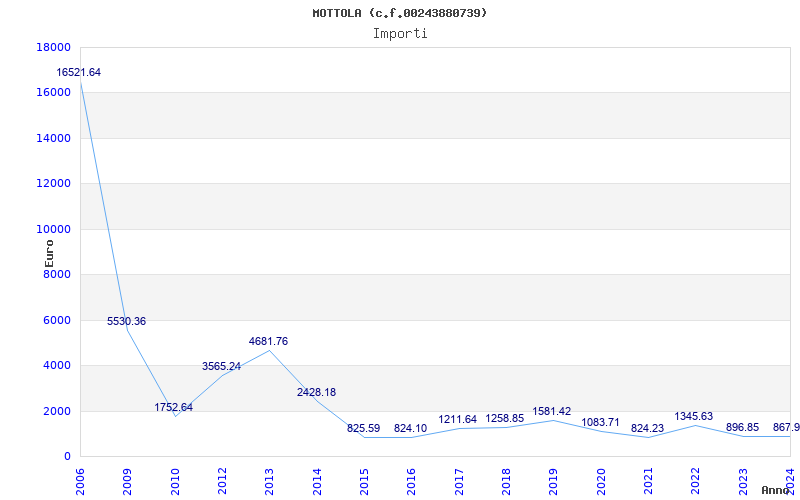Click the 3565.24 value label
Screen dimensions: 800x500
[x=221, y=366]
